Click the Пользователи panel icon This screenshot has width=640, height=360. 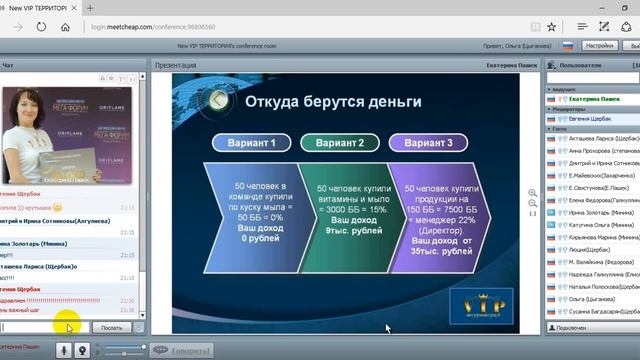(x=551, y=65)
